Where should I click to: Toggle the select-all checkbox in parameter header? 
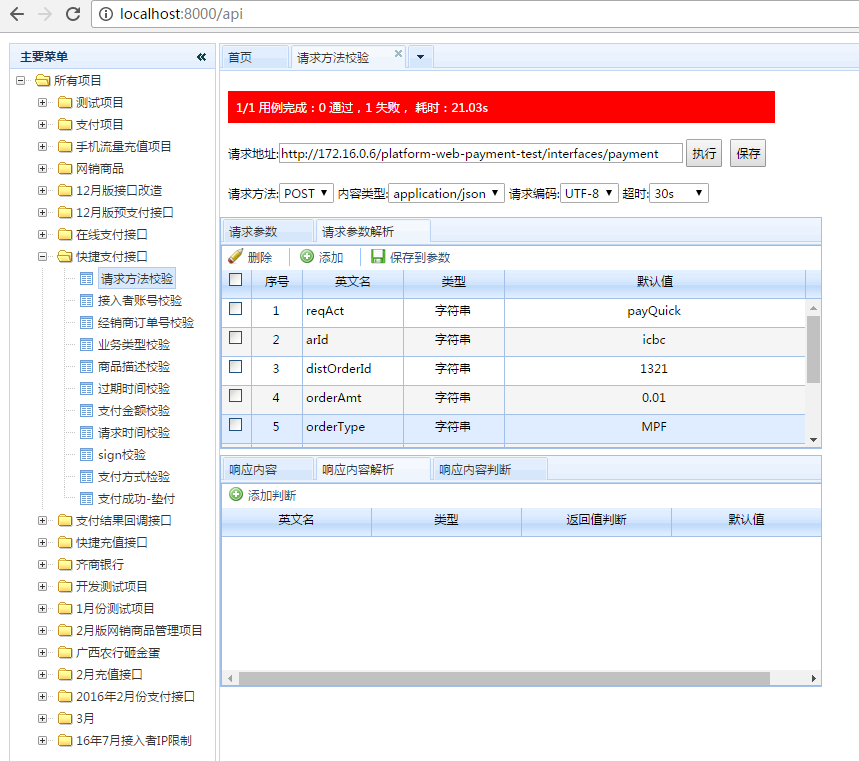(236, 280)
